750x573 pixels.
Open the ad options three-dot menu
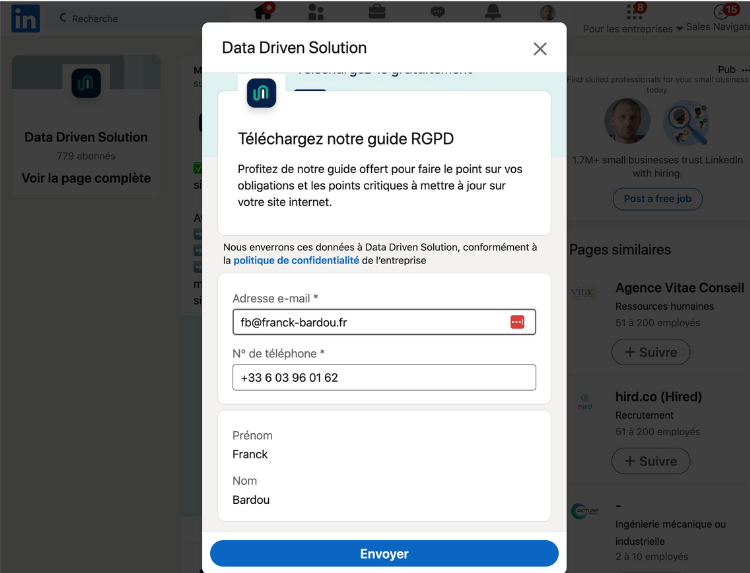[x=743, y=70]
